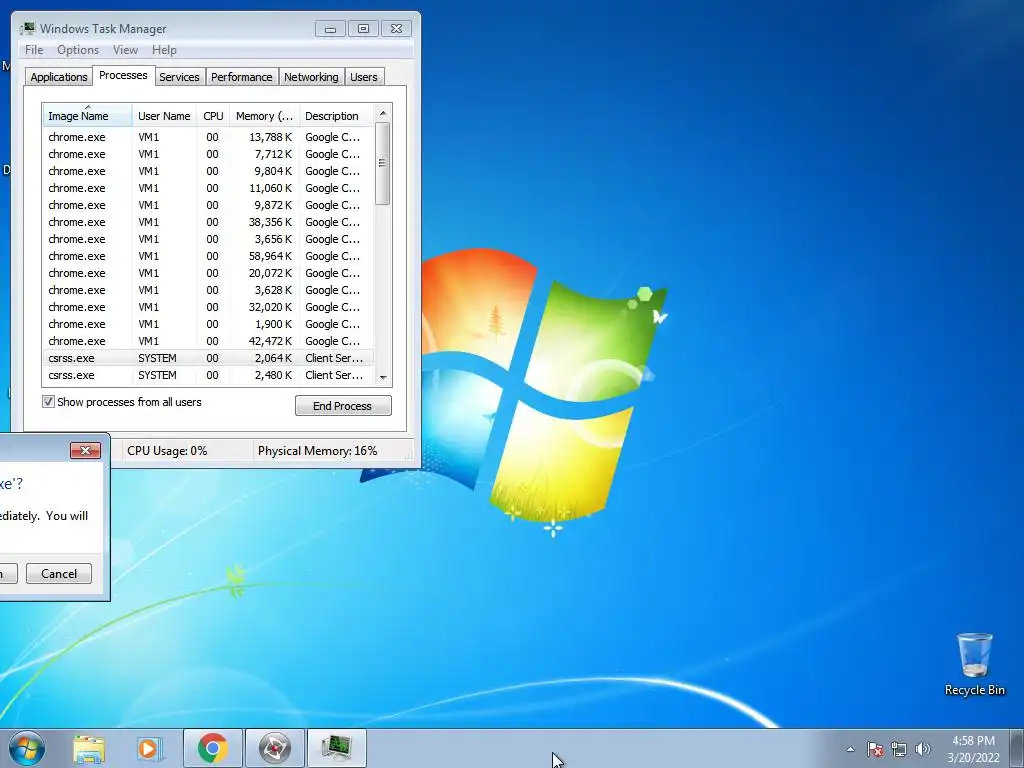Viewport: 1024px width, 768px height.
Task: Launch Windows Media Player from the taskbar
Action: 150,748
